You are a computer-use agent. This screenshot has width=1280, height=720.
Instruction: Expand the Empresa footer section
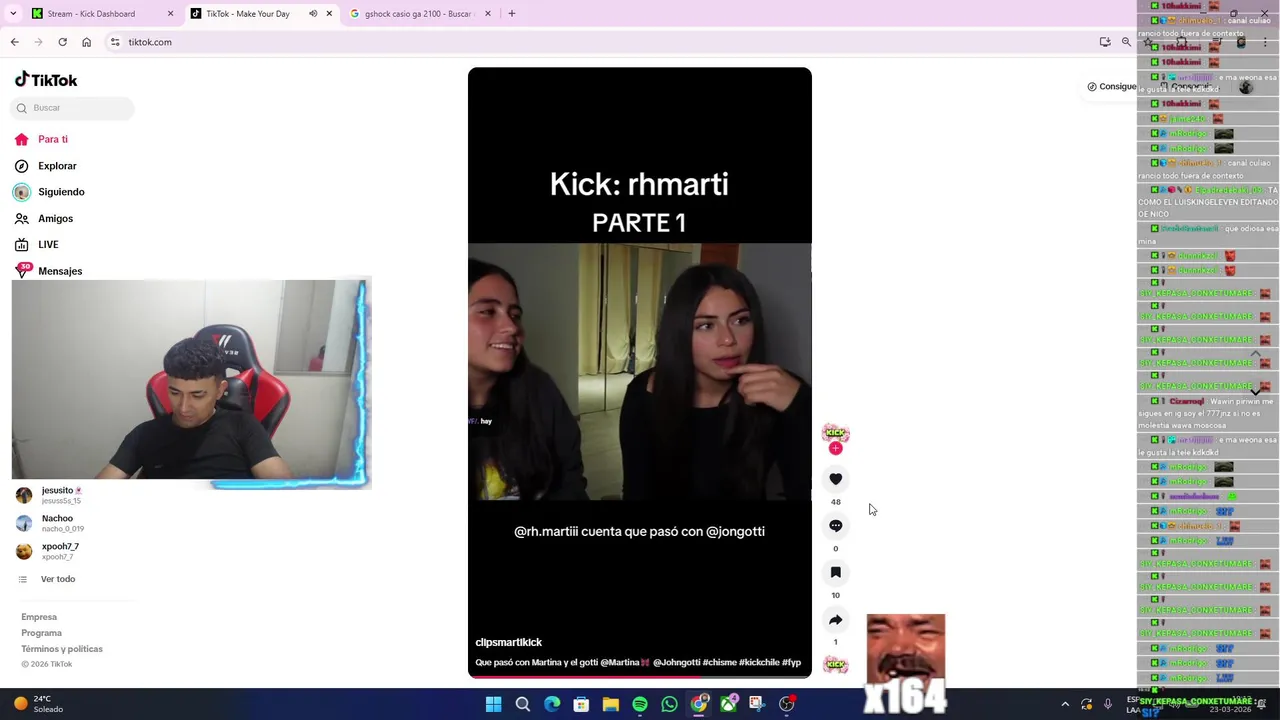pos(39,617)
